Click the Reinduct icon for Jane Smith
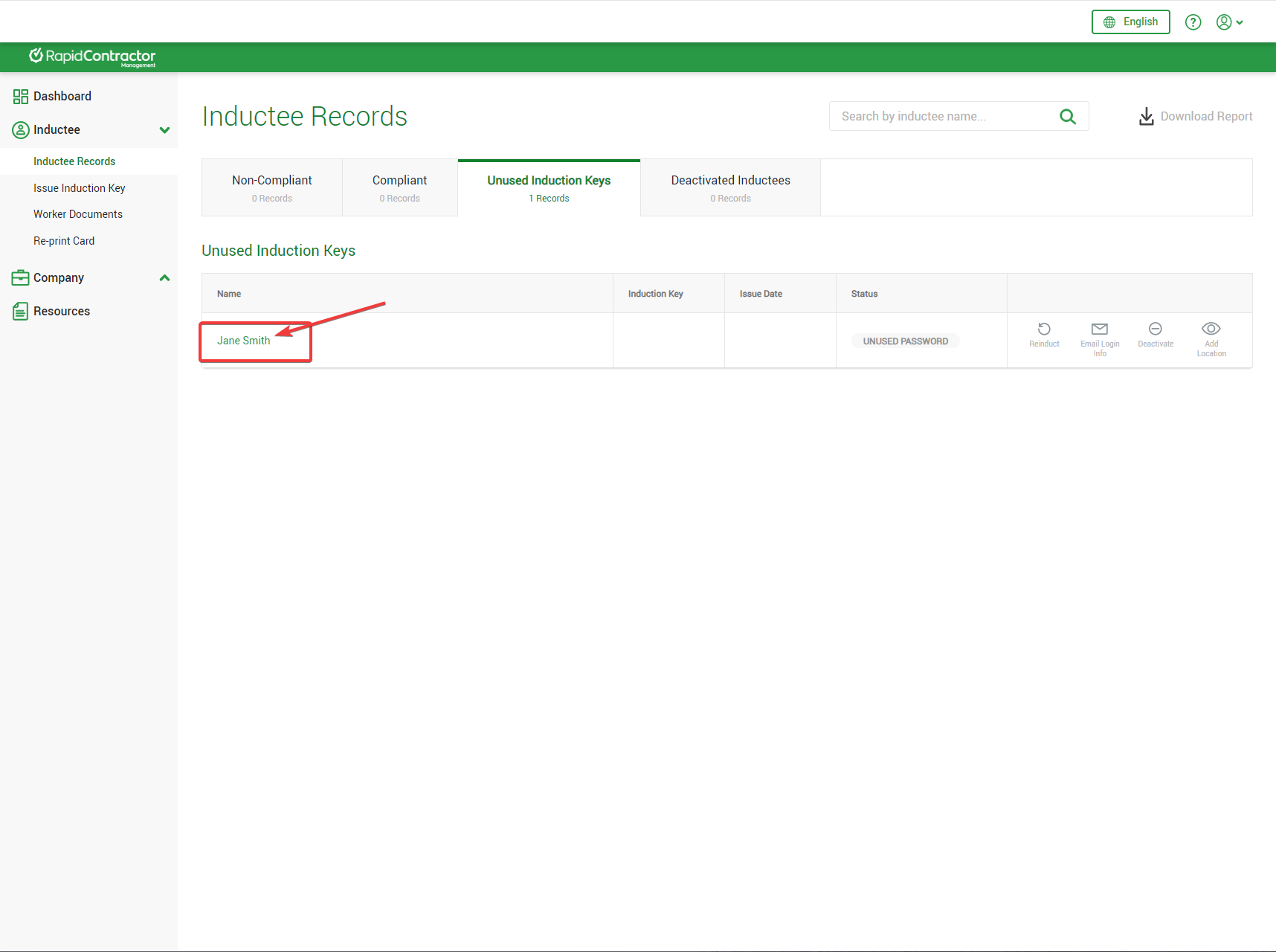The image size is (1276, 952). tap(1044, 329)
